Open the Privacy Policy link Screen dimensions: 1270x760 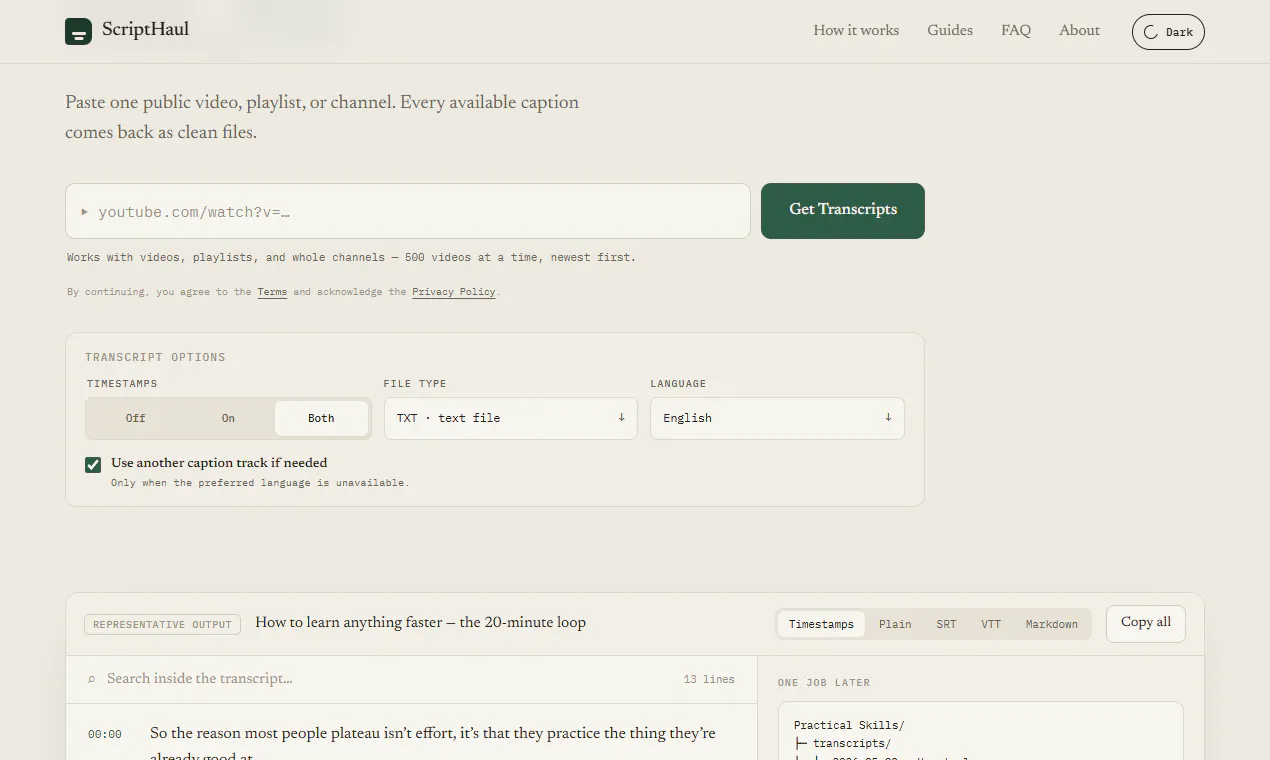(x=454, y=292)
